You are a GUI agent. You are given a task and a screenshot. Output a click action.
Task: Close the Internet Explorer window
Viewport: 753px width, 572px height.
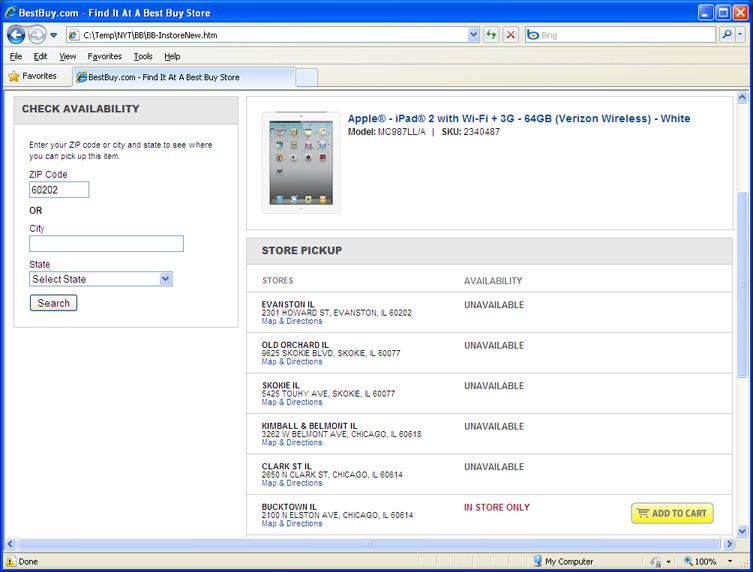pyautogui.click(x=741, y=12)
